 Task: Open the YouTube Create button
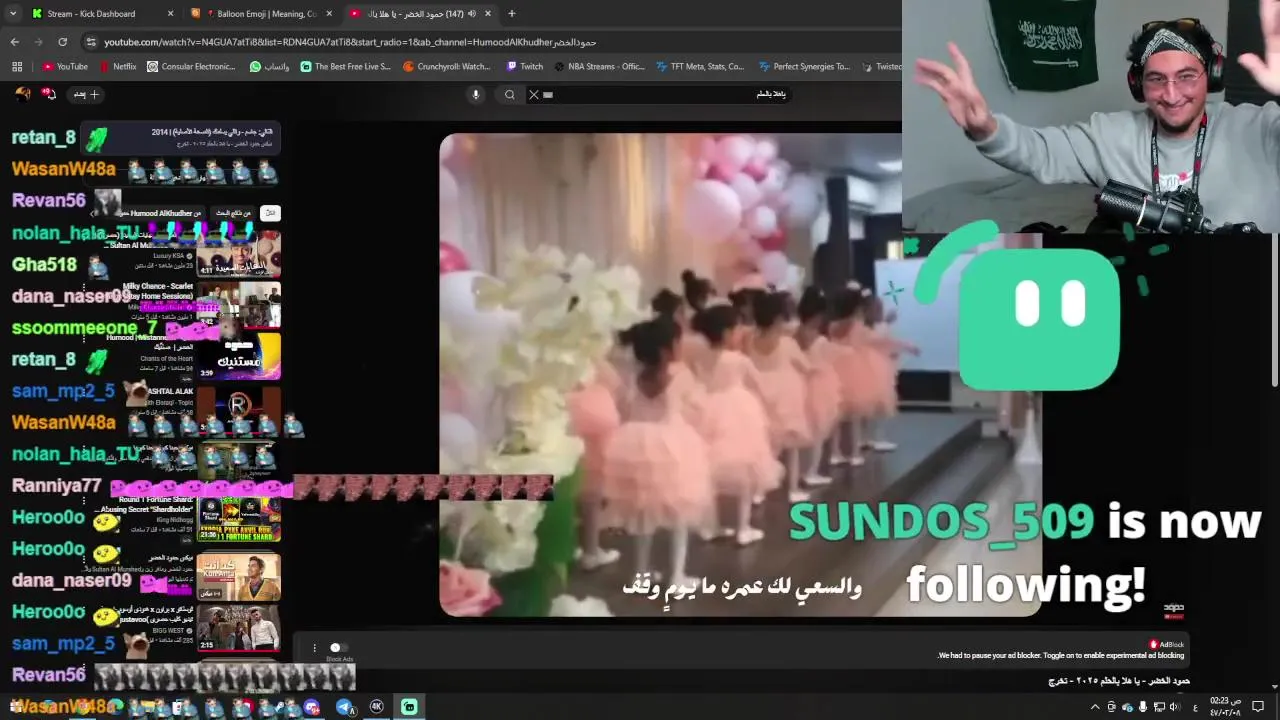pyautogui.click(x=86, y=94)
